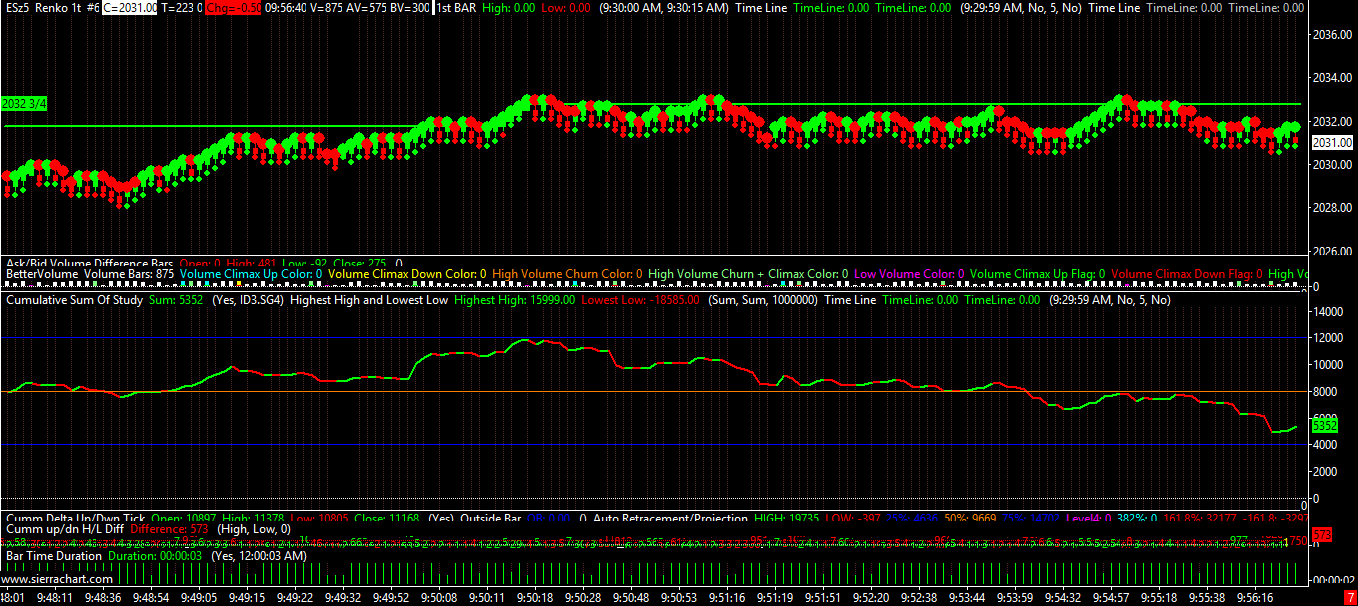Image resolution: width=1358 pixels, height=606 pixels.
Task: Click the Volume Climax Up Flag: 0 label
Action: (x=1037, y=273)
